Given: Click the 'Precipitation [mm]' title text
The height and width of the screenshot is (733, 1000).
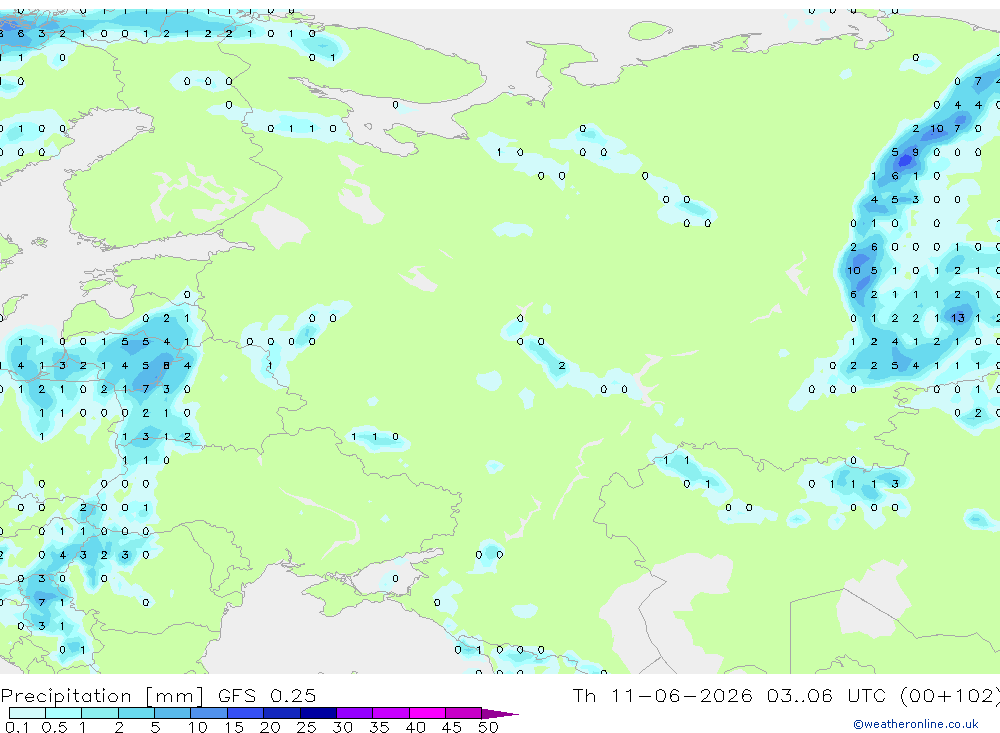Looking at the screenshot, I should (x=102, y=696).
